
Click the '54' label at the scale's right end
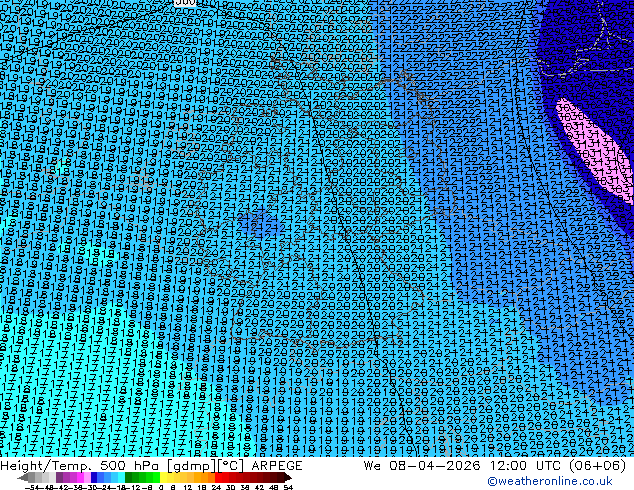(288, 487)
